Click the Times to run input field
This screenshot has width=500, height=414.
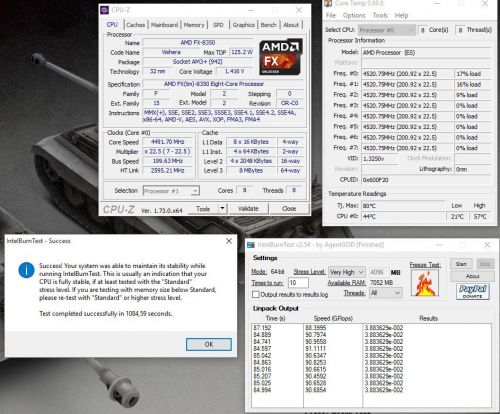[298, 283]
